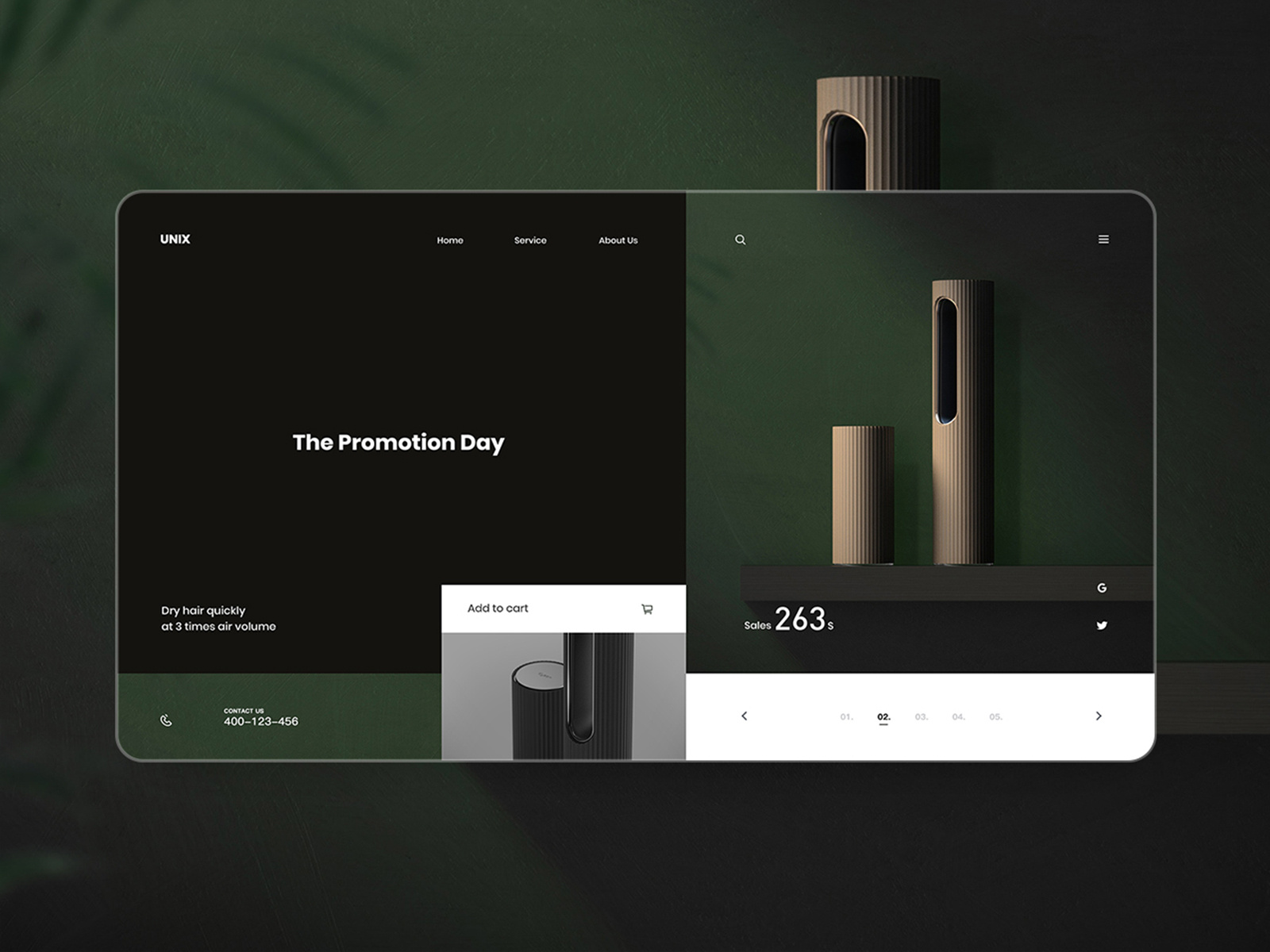Viewport: 1270px width, 952px height.
Task: Open the Twitter bird icon
Action: (1102, 625)
